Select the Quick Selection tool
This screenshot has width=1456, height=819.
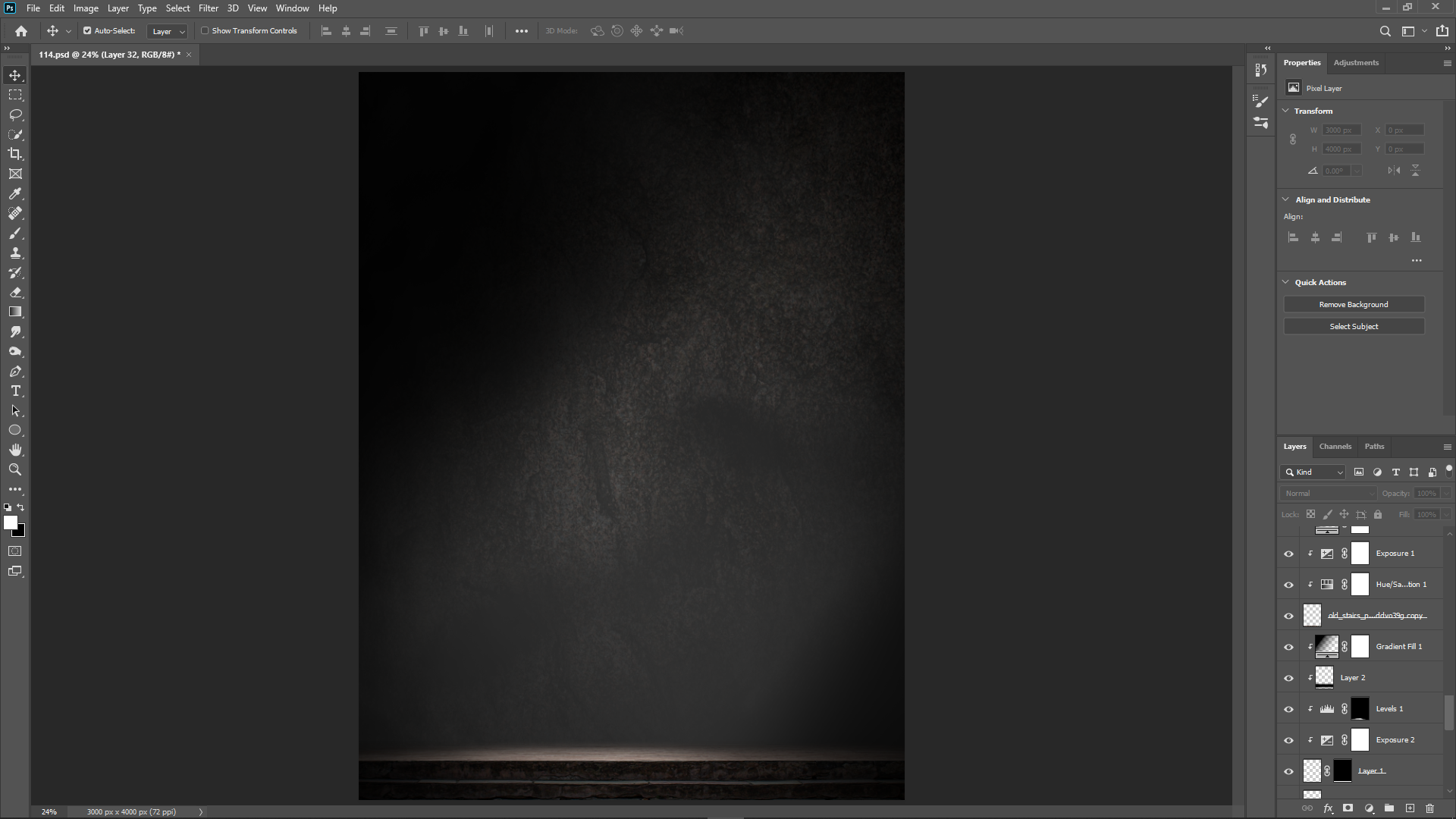[15, 134]
